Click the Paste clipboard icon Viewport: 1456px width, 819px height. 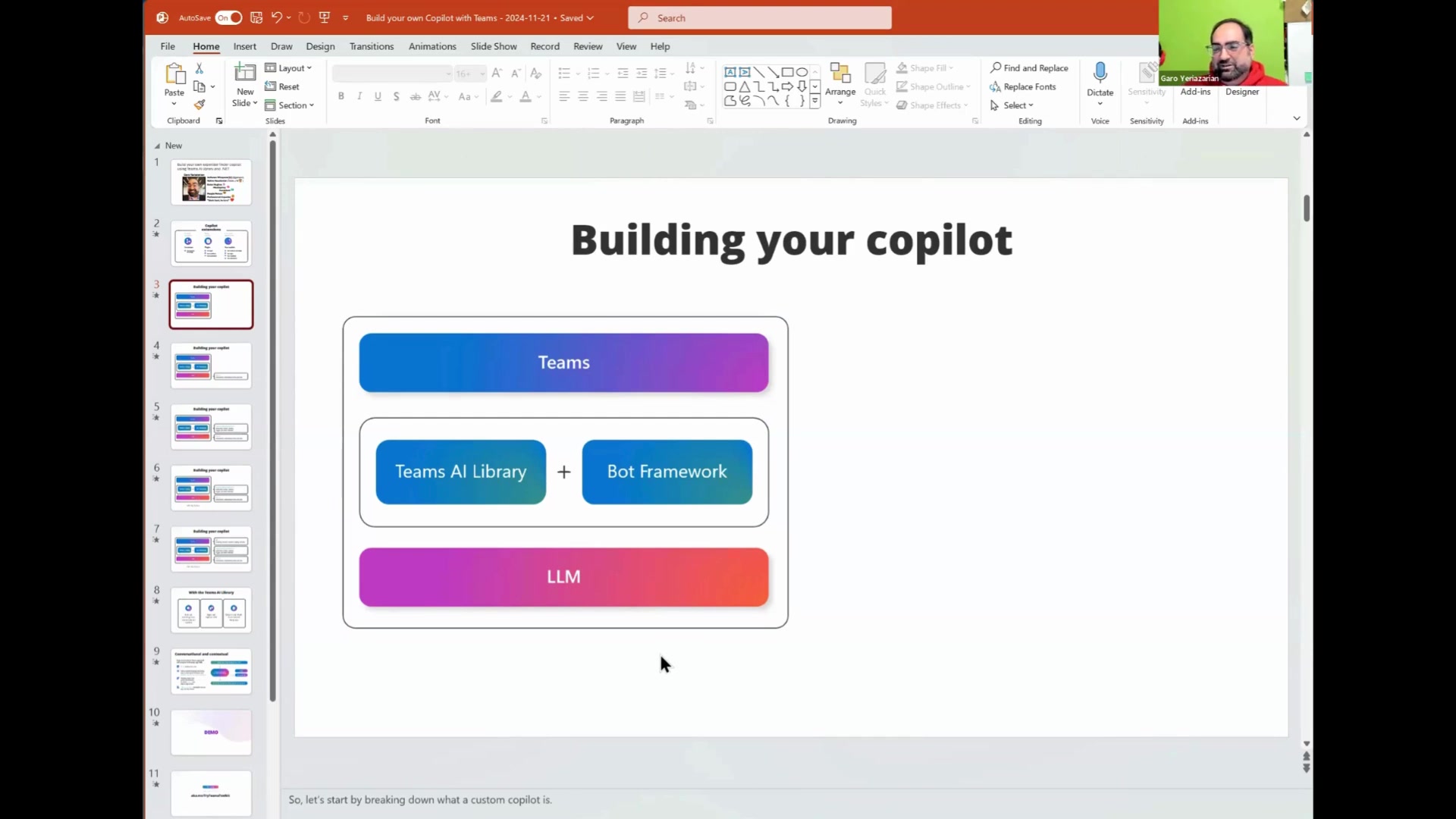click(x=174, y=74)
